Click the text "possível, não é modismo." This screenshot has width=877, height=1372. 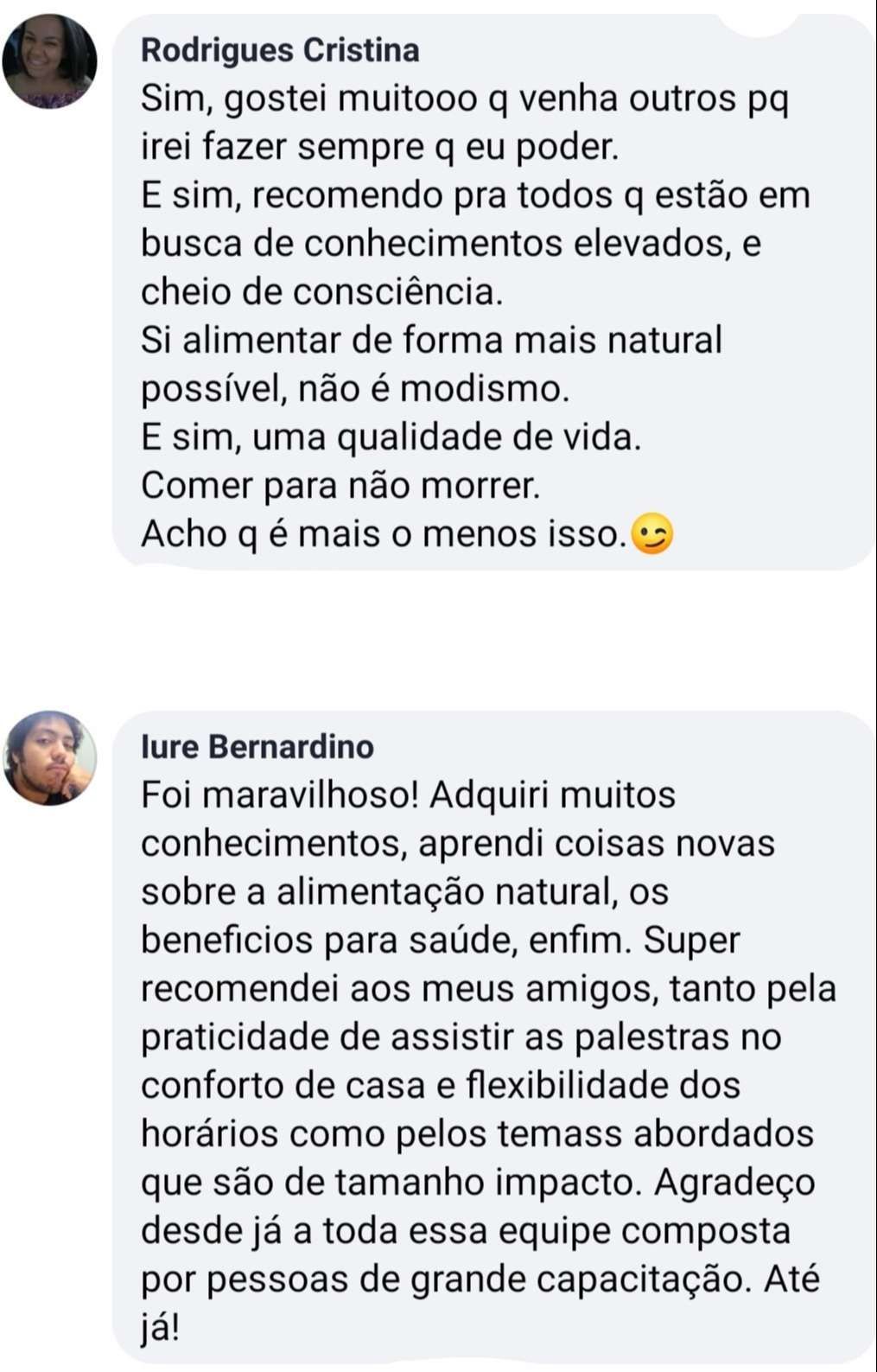[x=355, y=389]
